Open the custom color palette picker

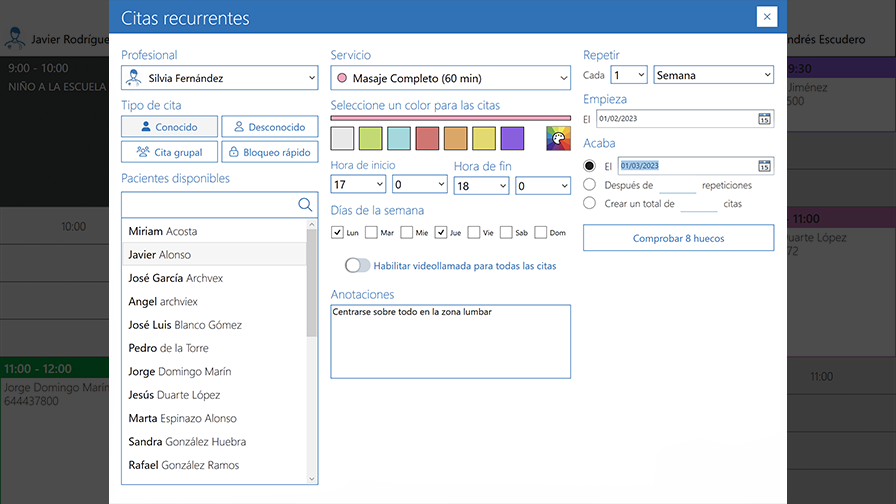[558, 139]
